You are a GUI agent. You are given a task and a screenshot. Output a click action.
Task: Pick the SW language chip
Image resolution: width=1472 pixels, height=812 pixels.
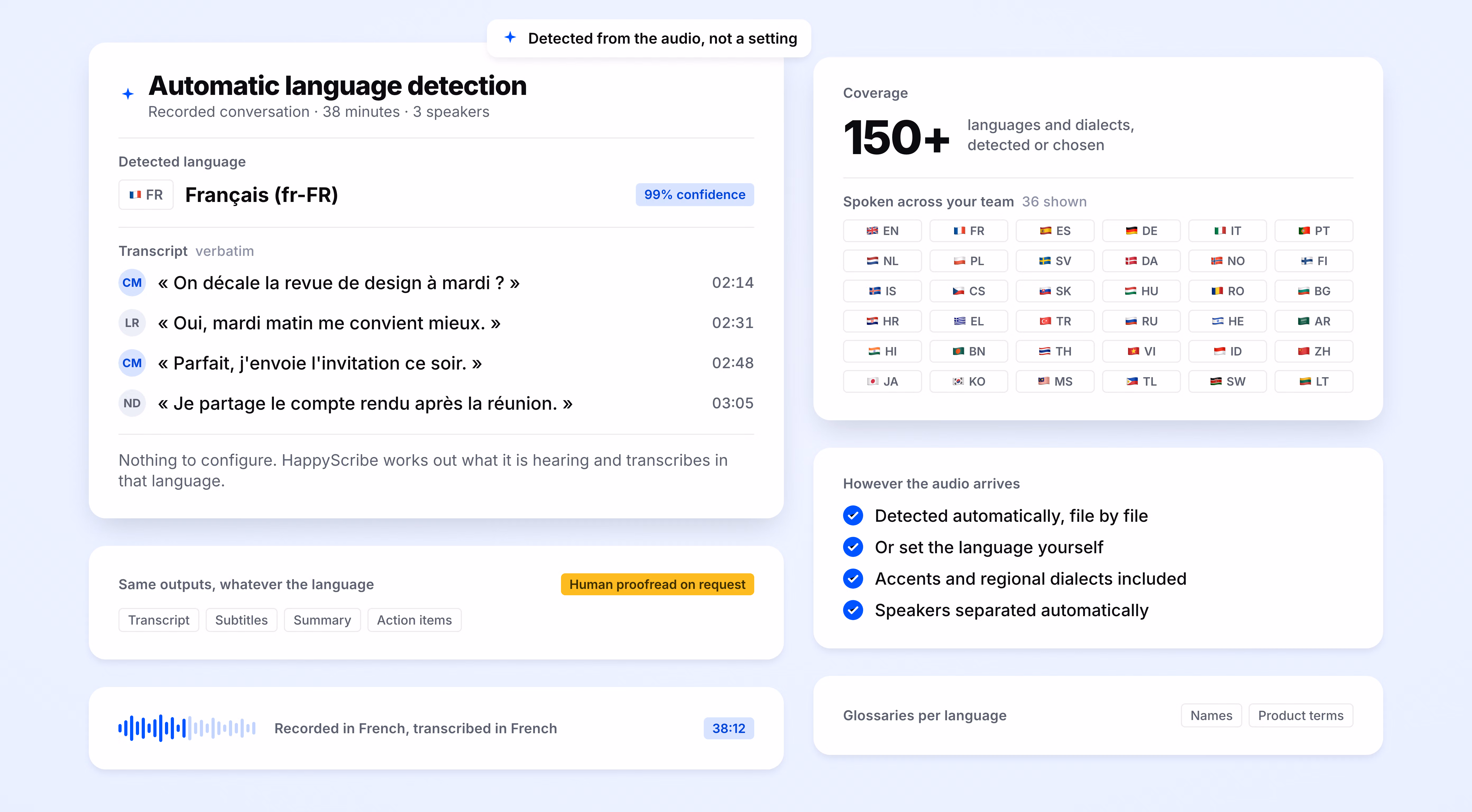point(1227,382)
